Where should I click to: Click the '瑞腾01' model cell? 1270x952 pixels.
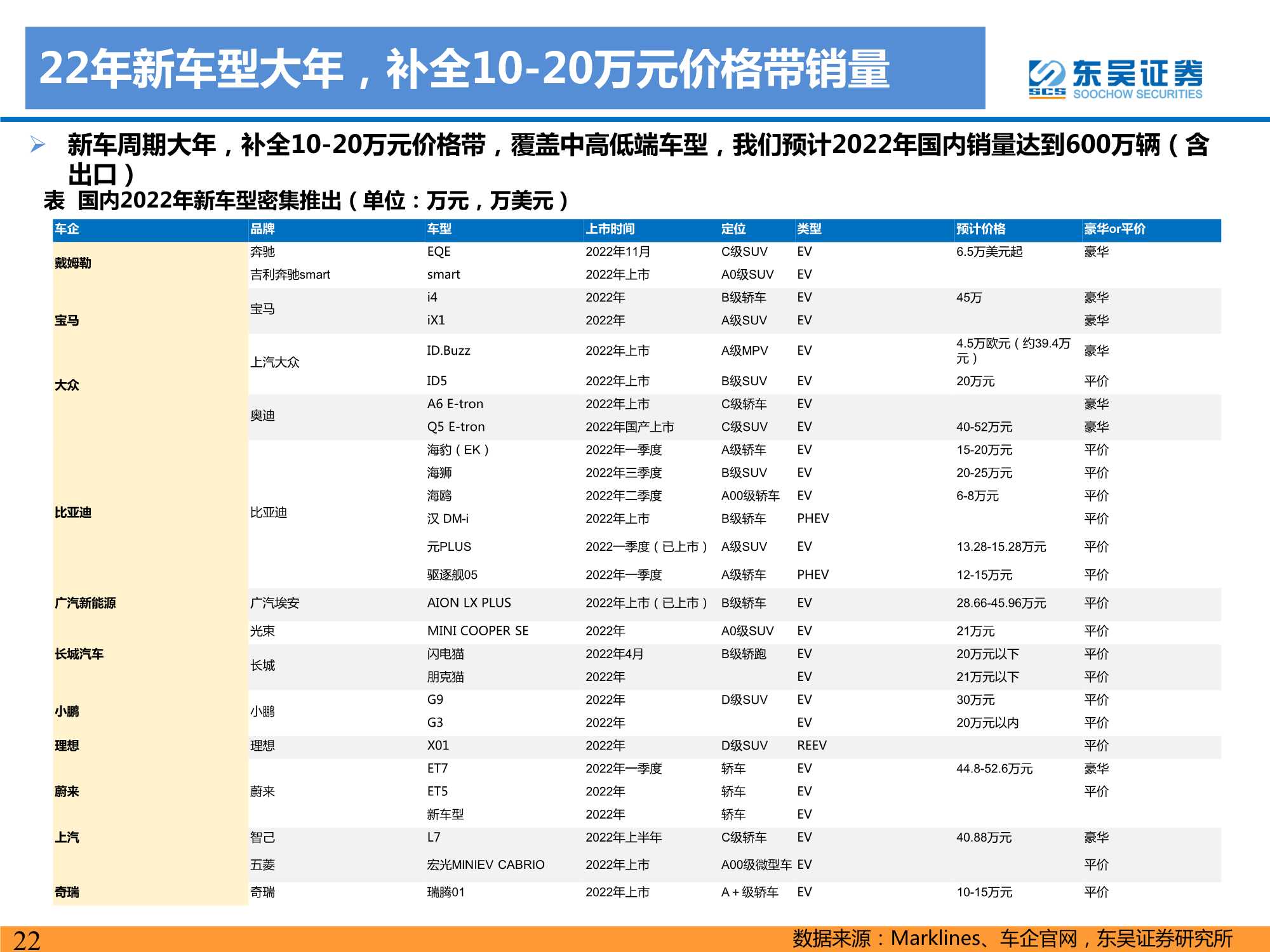[x=446, y=892]
